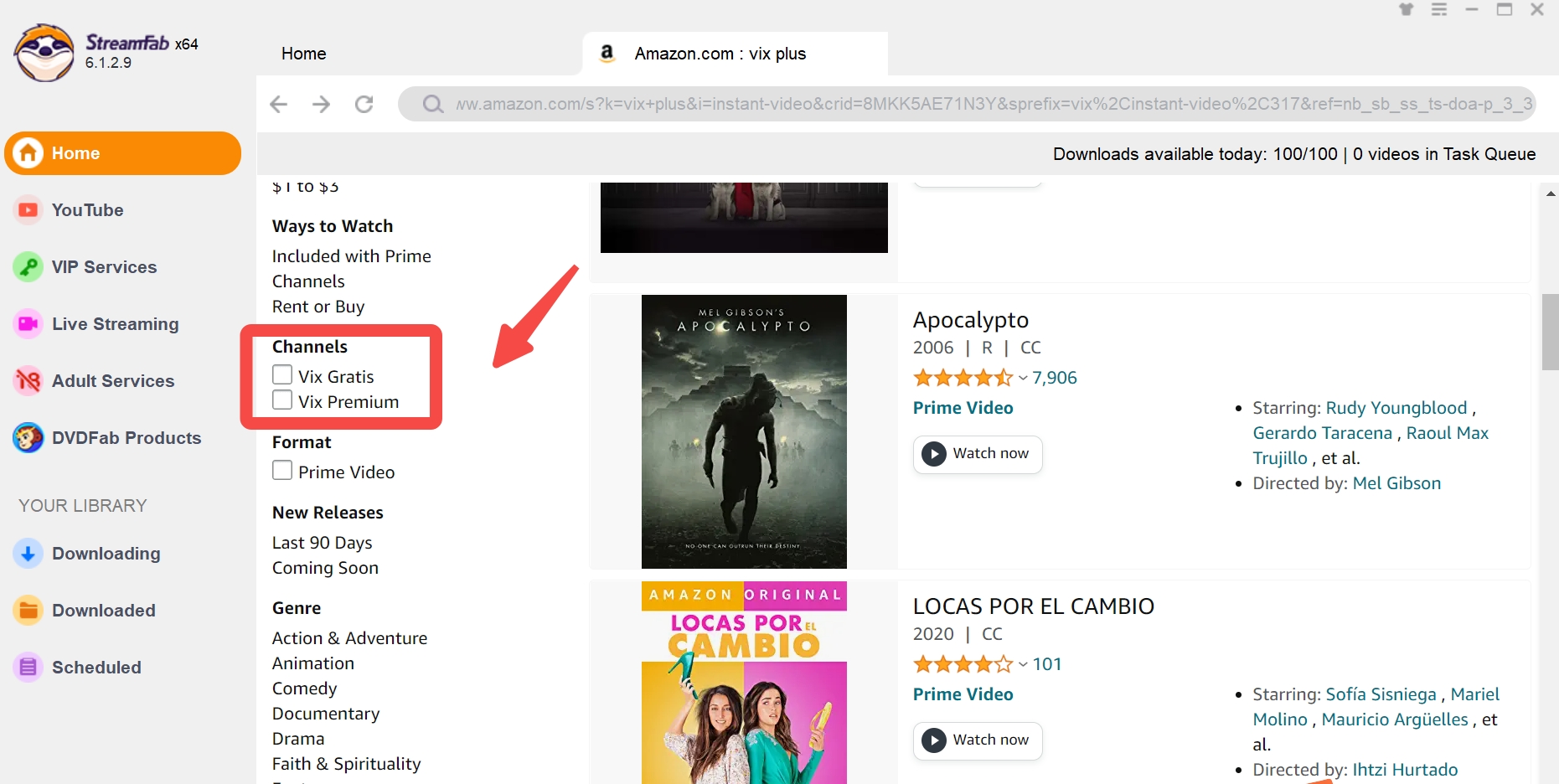
Task: Open DVDFab Products in the sidebar
Action: point(126,438)
